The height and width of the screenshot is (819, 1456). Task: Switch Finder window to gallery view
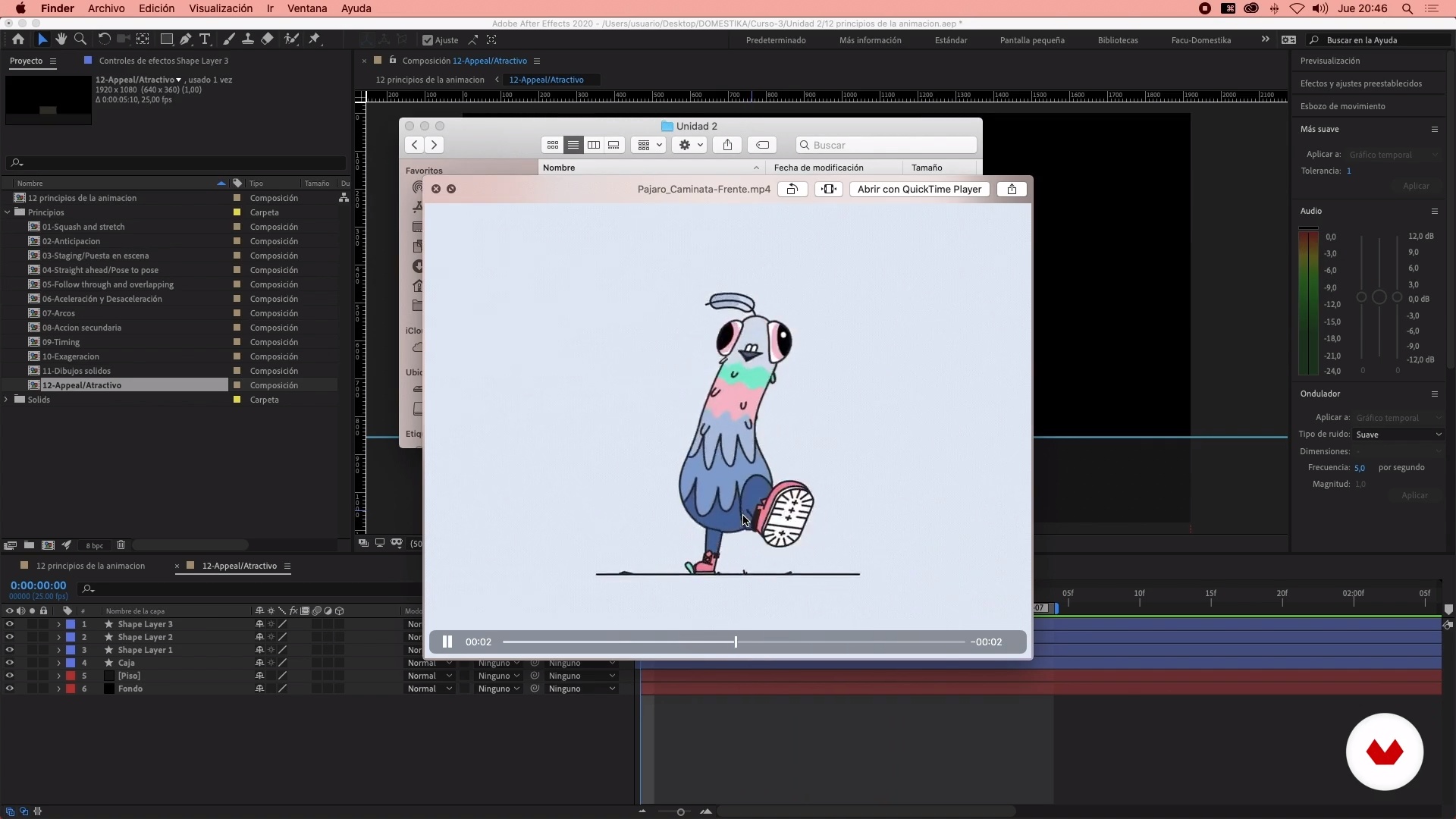tap(613, 145)
